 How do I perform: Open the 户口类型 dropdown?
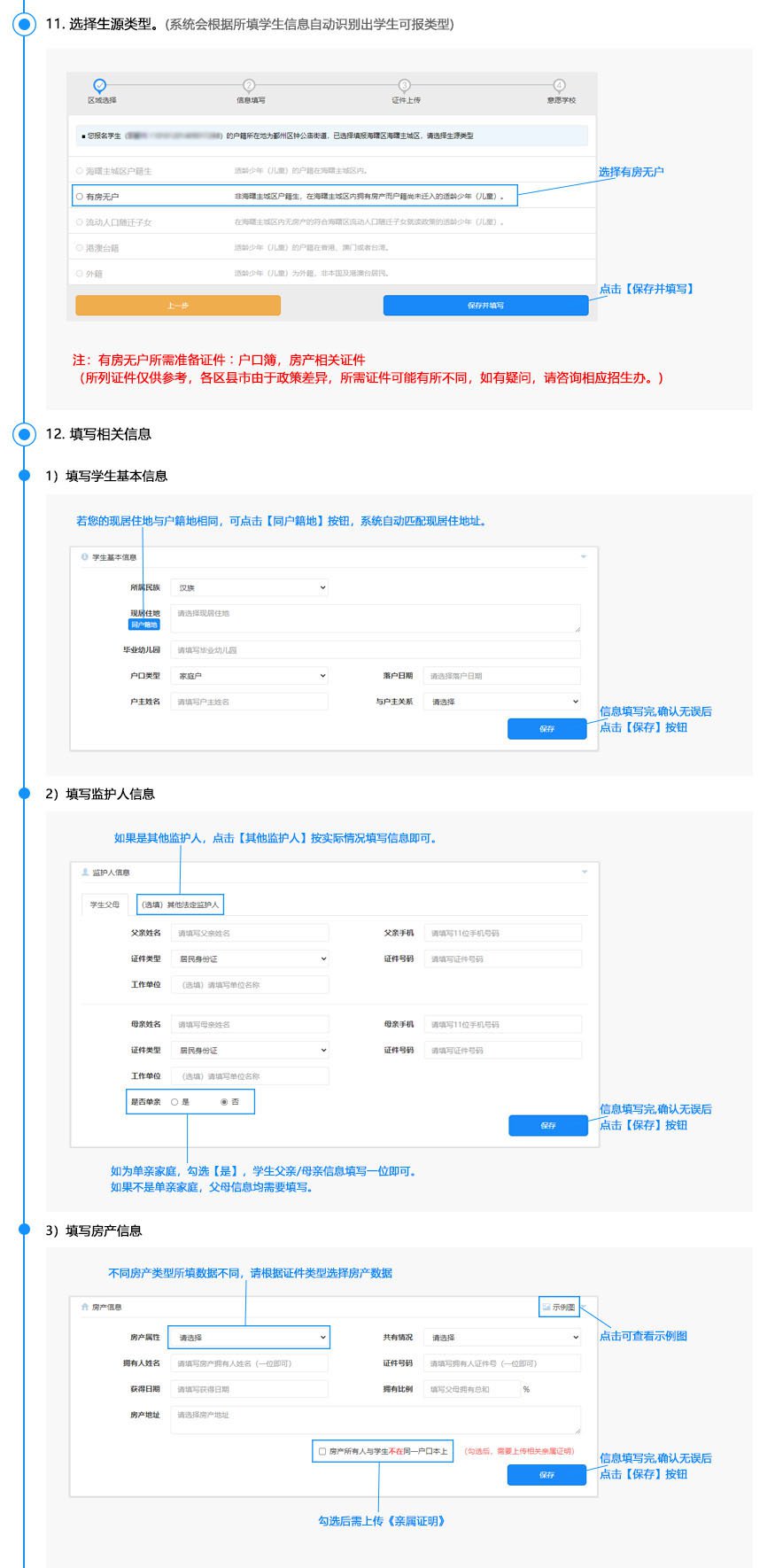[250, 676]
